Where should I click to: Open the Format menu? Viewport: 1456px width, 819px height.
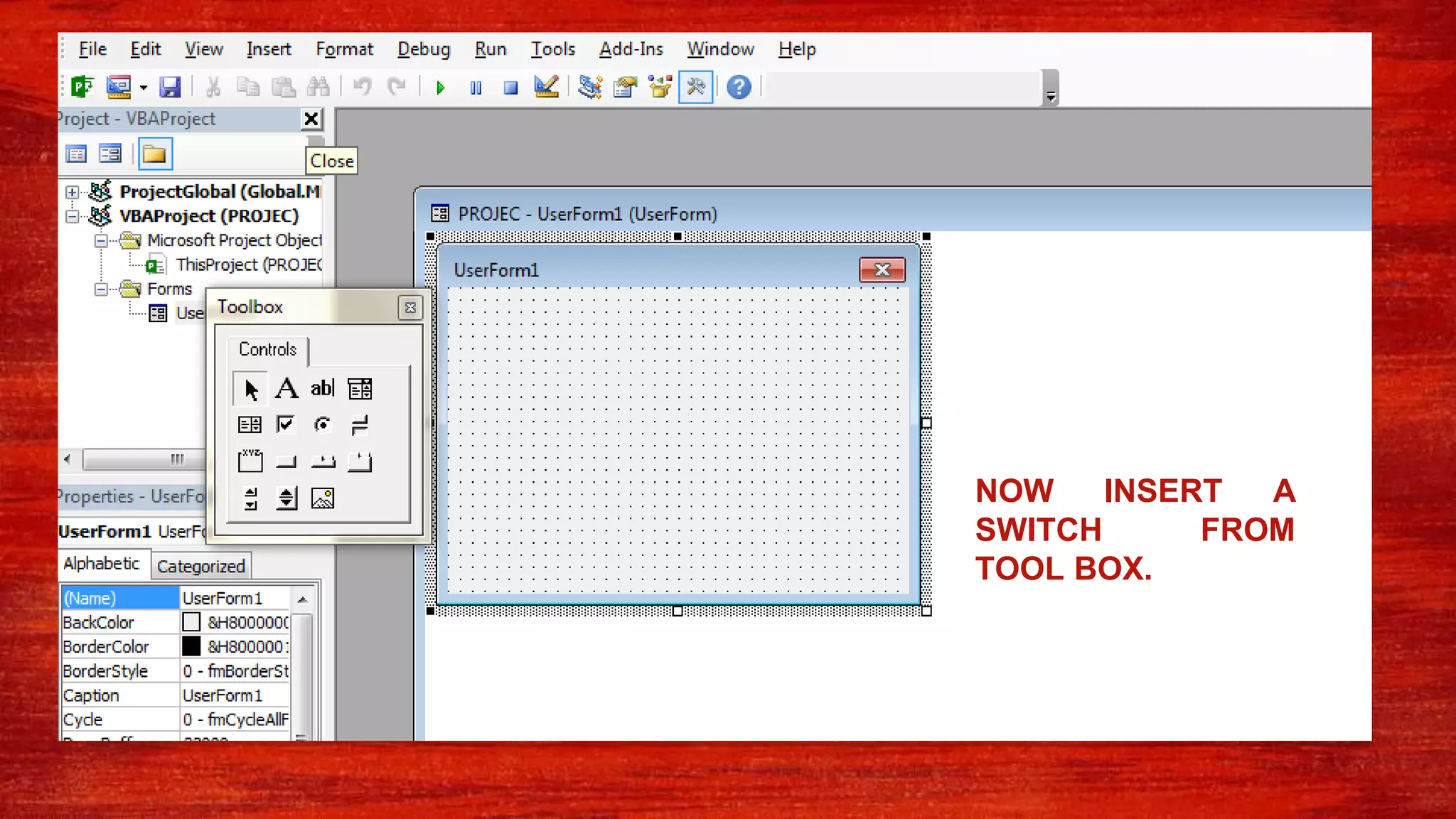[344, 49]
